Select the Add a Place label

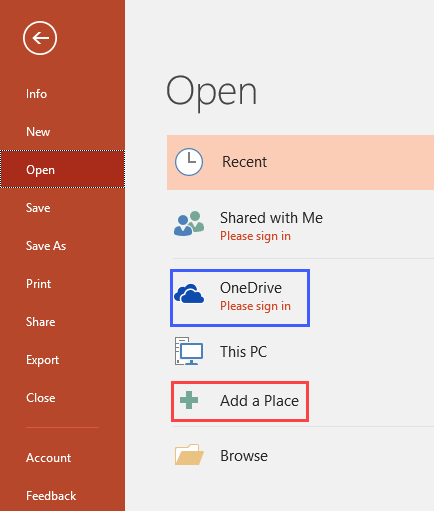tap(259, 401)
